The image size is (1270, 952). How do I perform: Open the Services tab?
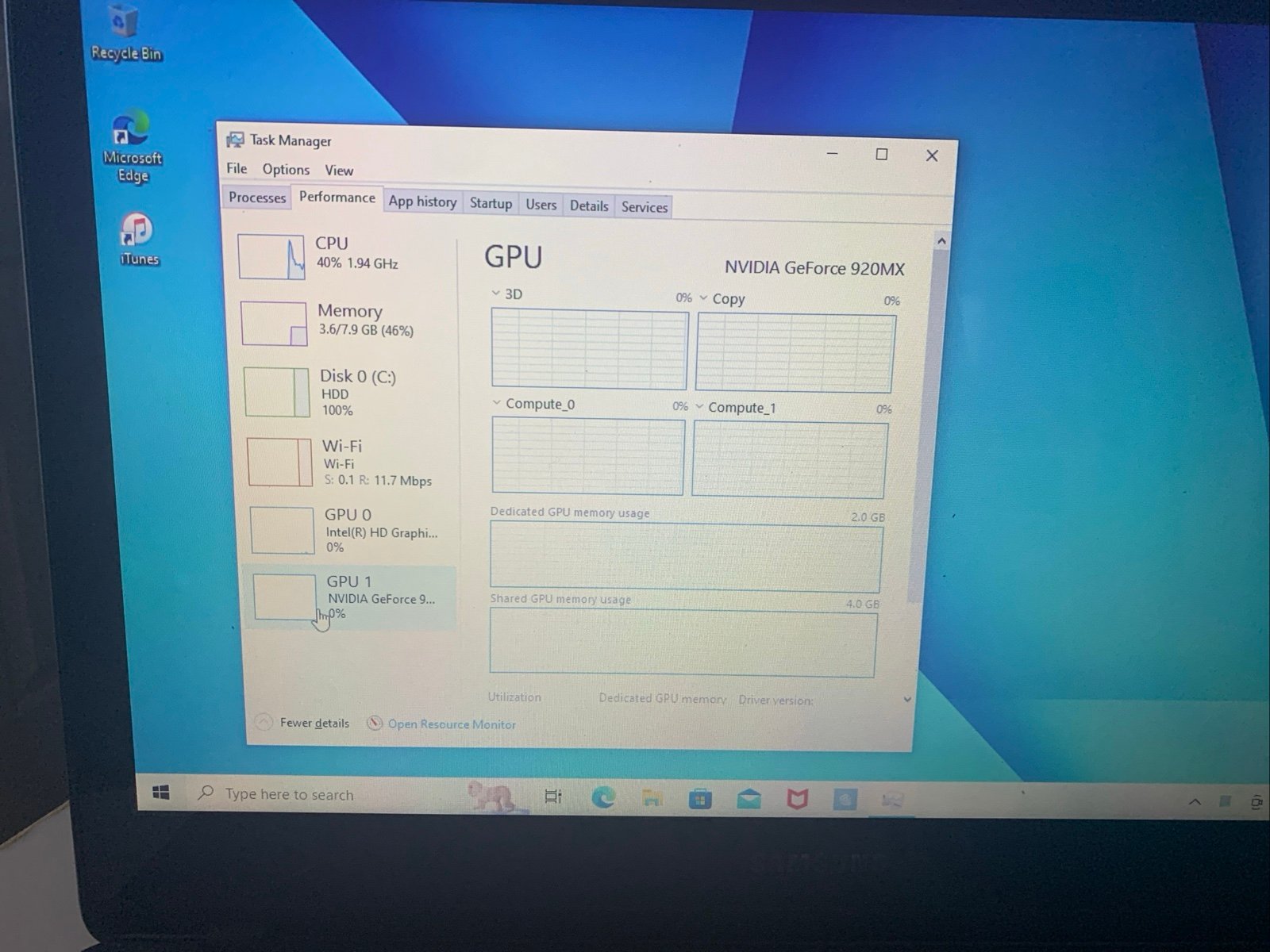(645, 207)
